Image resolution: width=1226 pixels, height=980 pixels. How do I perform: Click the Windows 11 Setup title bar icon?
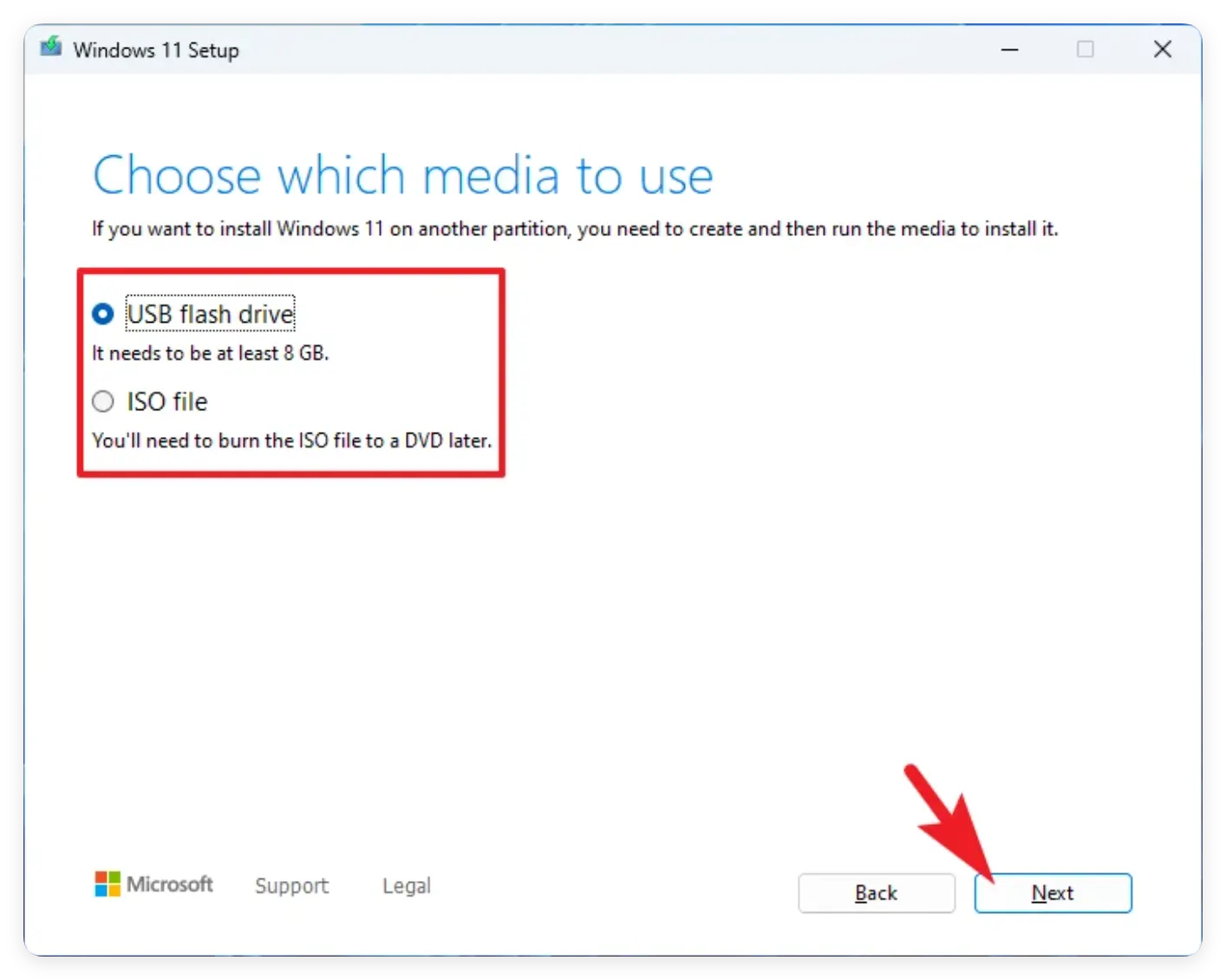click(x=51, y=47)
